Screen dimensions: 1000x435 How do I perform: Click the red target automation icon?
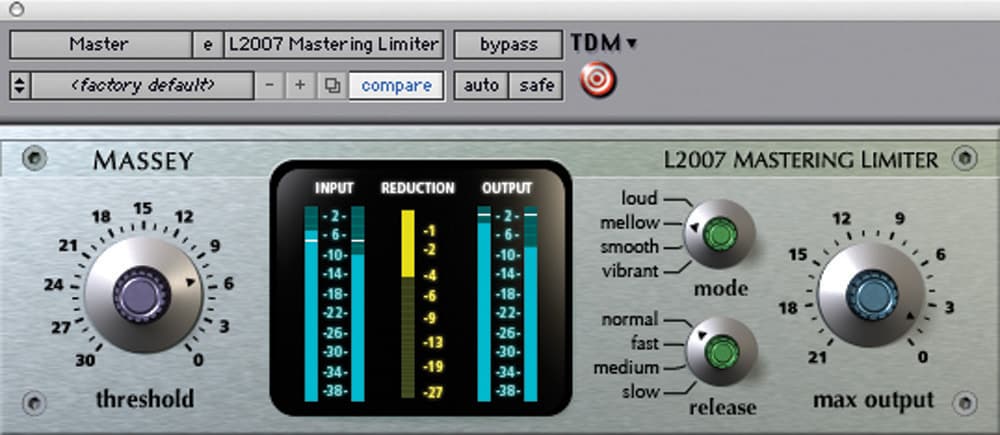(x=598, y=80)
